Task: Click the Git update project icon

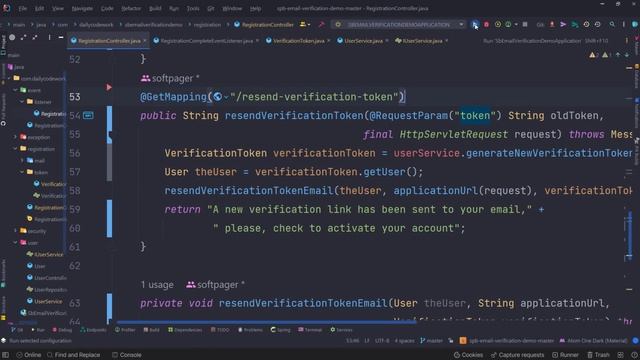Action: click(552, 24)
